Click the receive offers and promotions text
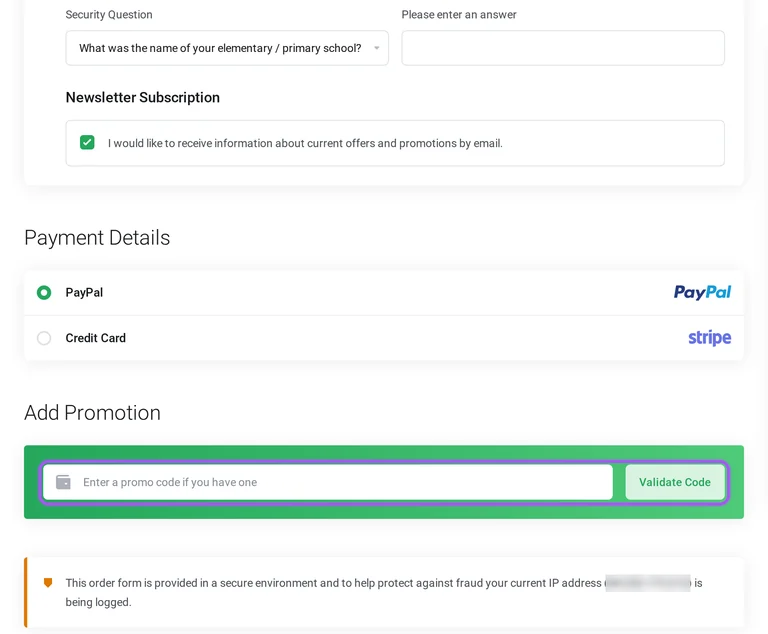768x634 pixels. point(305,143)
